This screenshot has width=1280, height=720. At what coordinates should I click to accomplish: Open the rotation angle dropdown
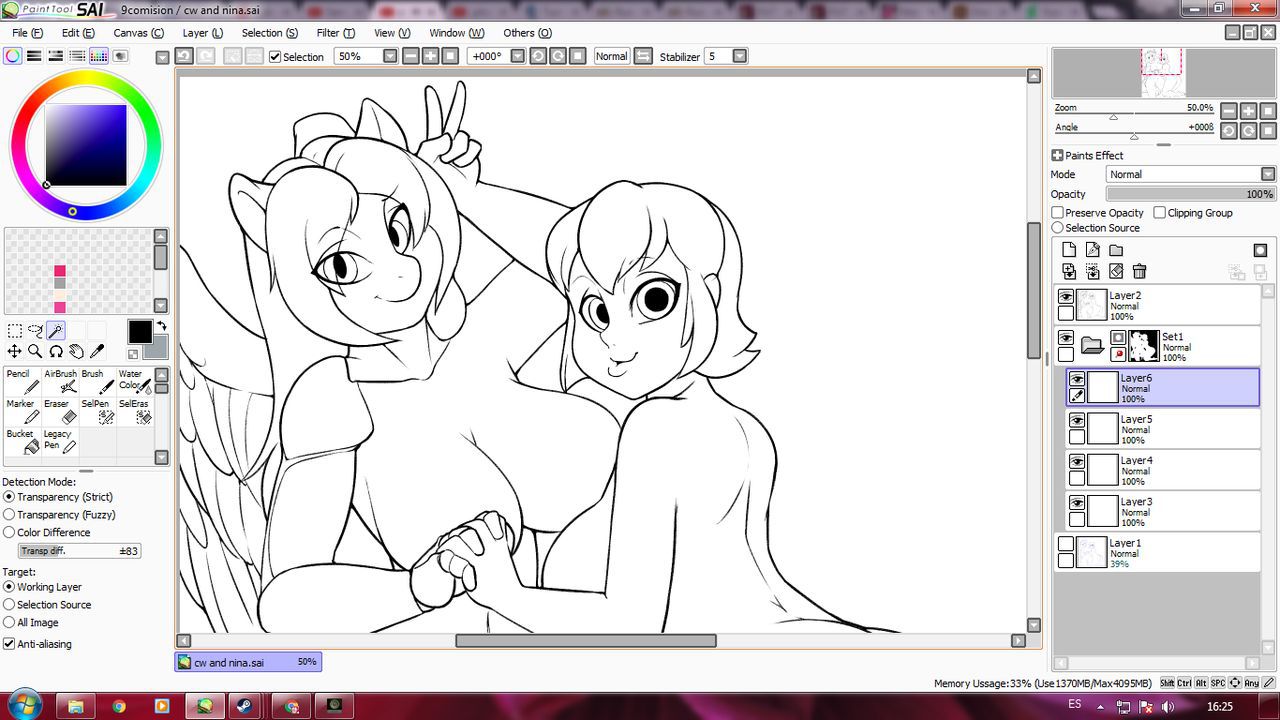tap(517, 56)
